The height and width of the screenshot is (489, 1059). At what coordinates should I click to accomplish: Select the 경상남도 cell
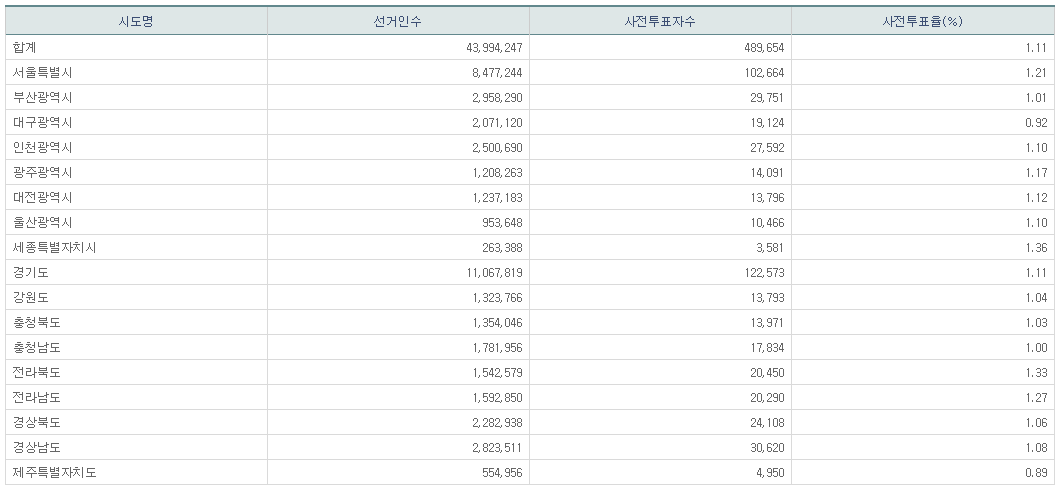coord(37,447)
